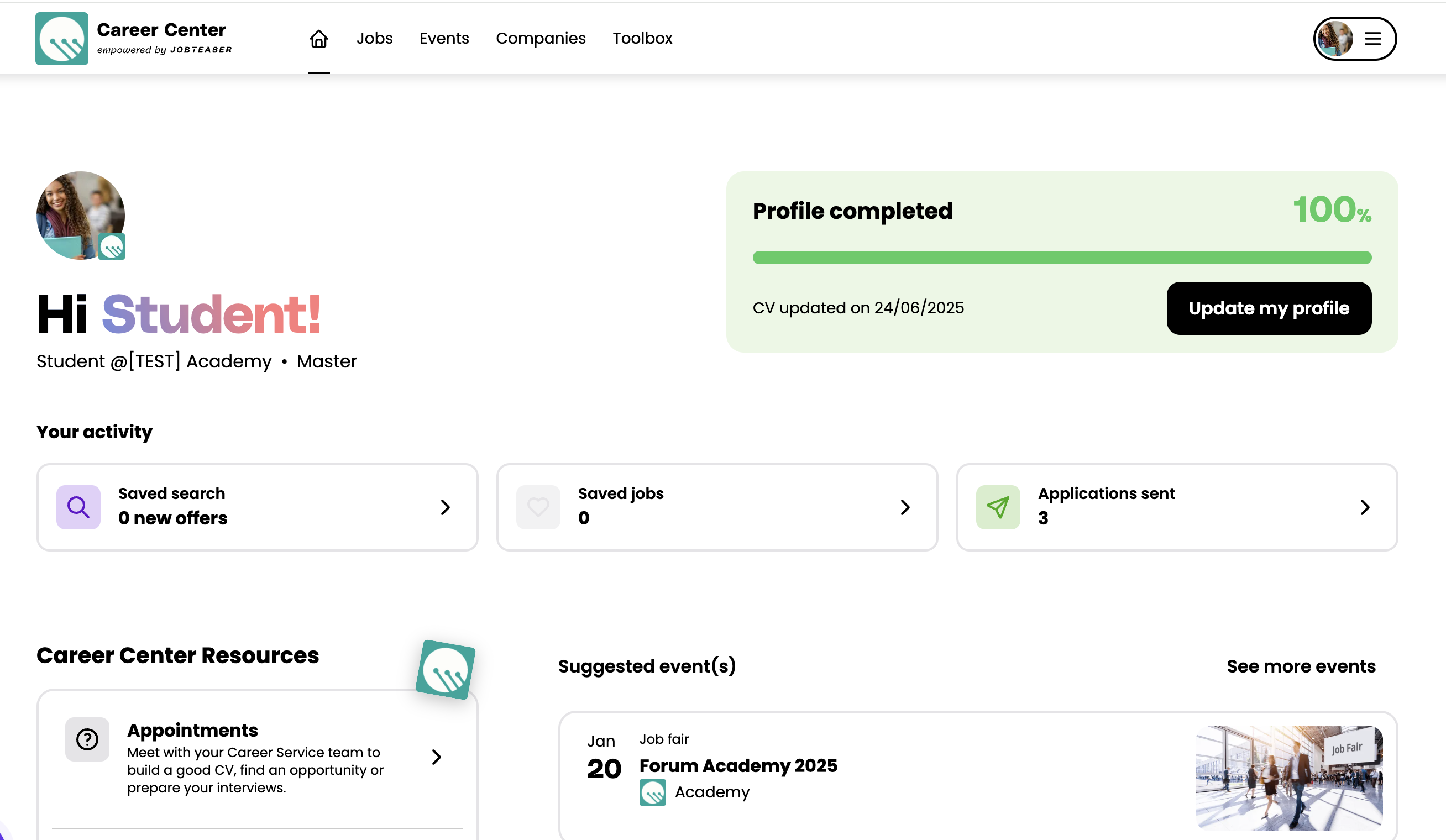Click the '0 new offers' text
Screen dimensions: 1446x840
tap(172, 518)
